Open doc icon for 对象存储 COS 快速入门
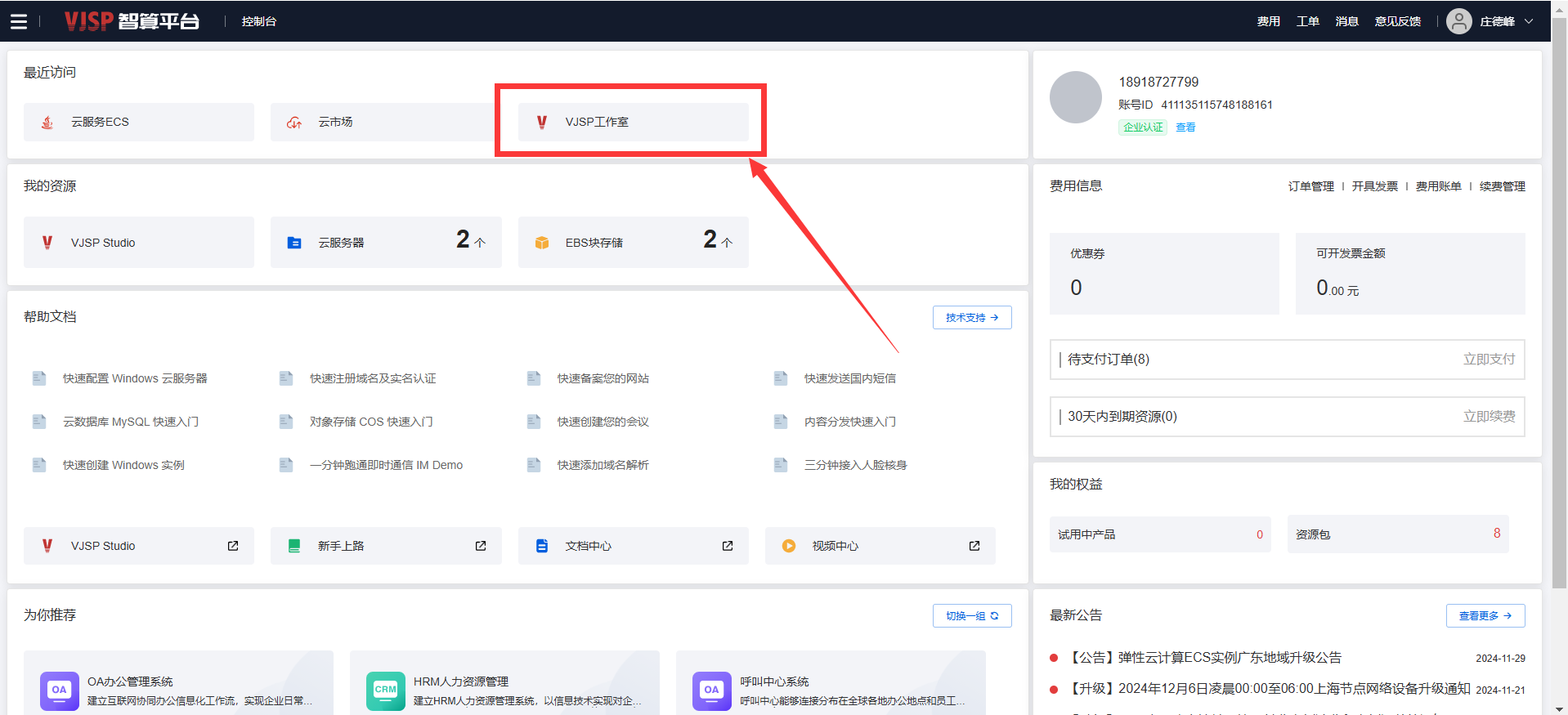 click(286, 422)
